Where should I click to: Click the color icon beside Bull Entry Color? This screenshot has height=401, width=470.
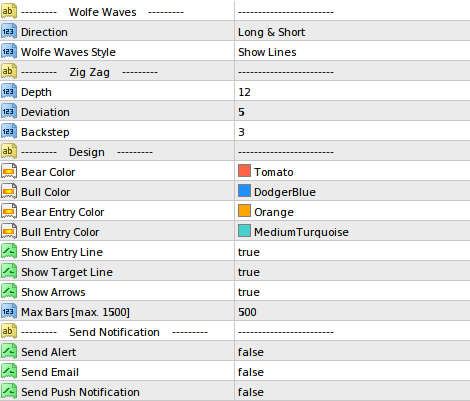[x=9, y=231]
